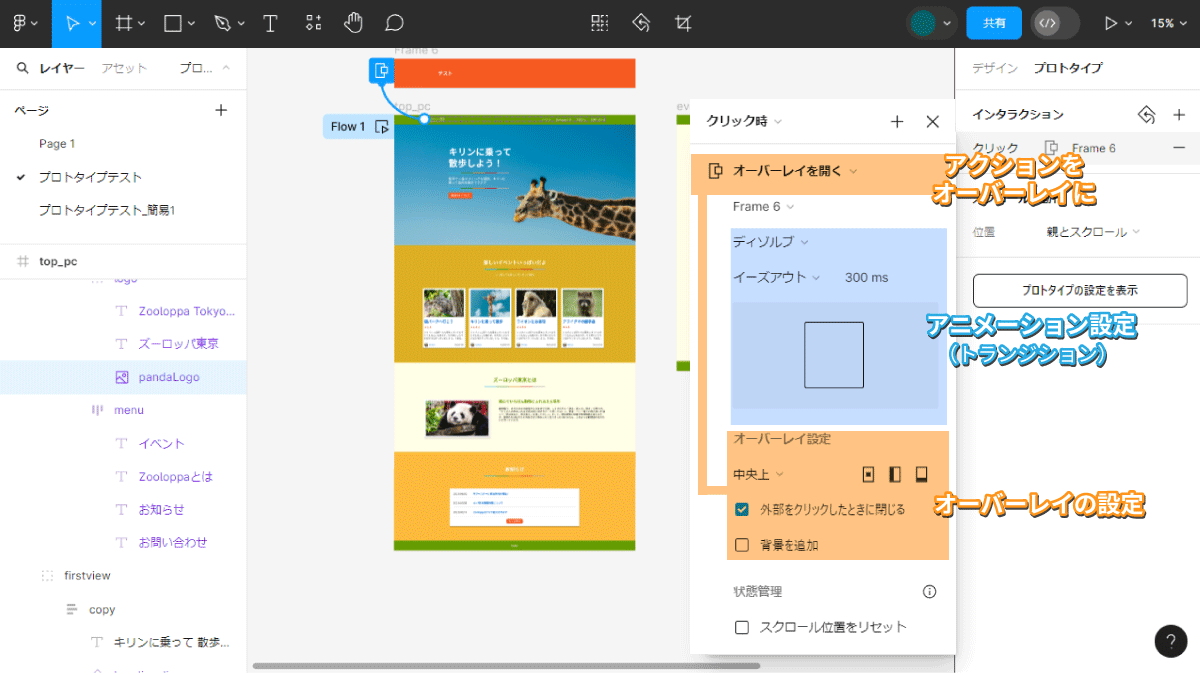Add a new interaction with plus icon
1200x675 pixels.
(x=1178, y=115)
